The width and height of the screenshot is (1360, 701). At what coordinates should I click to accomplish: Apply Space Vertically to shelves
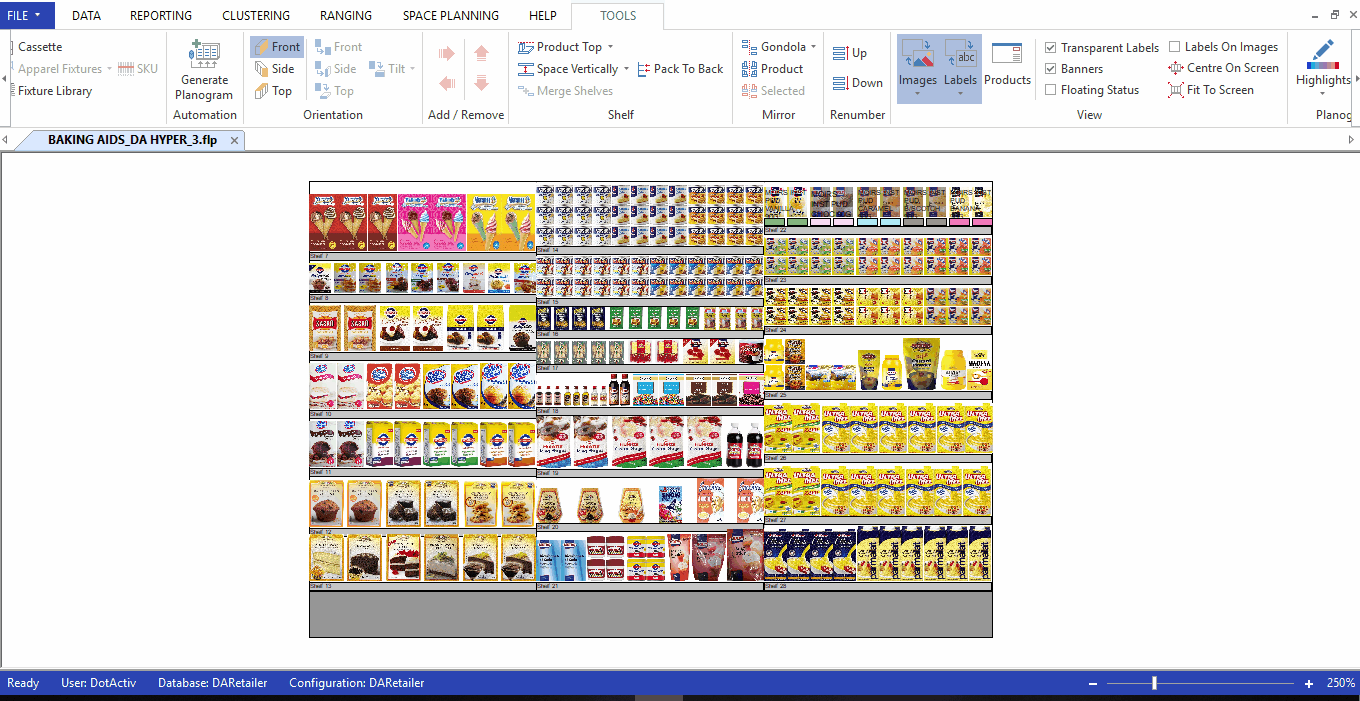pyautogui.click(x=568, y=69)
